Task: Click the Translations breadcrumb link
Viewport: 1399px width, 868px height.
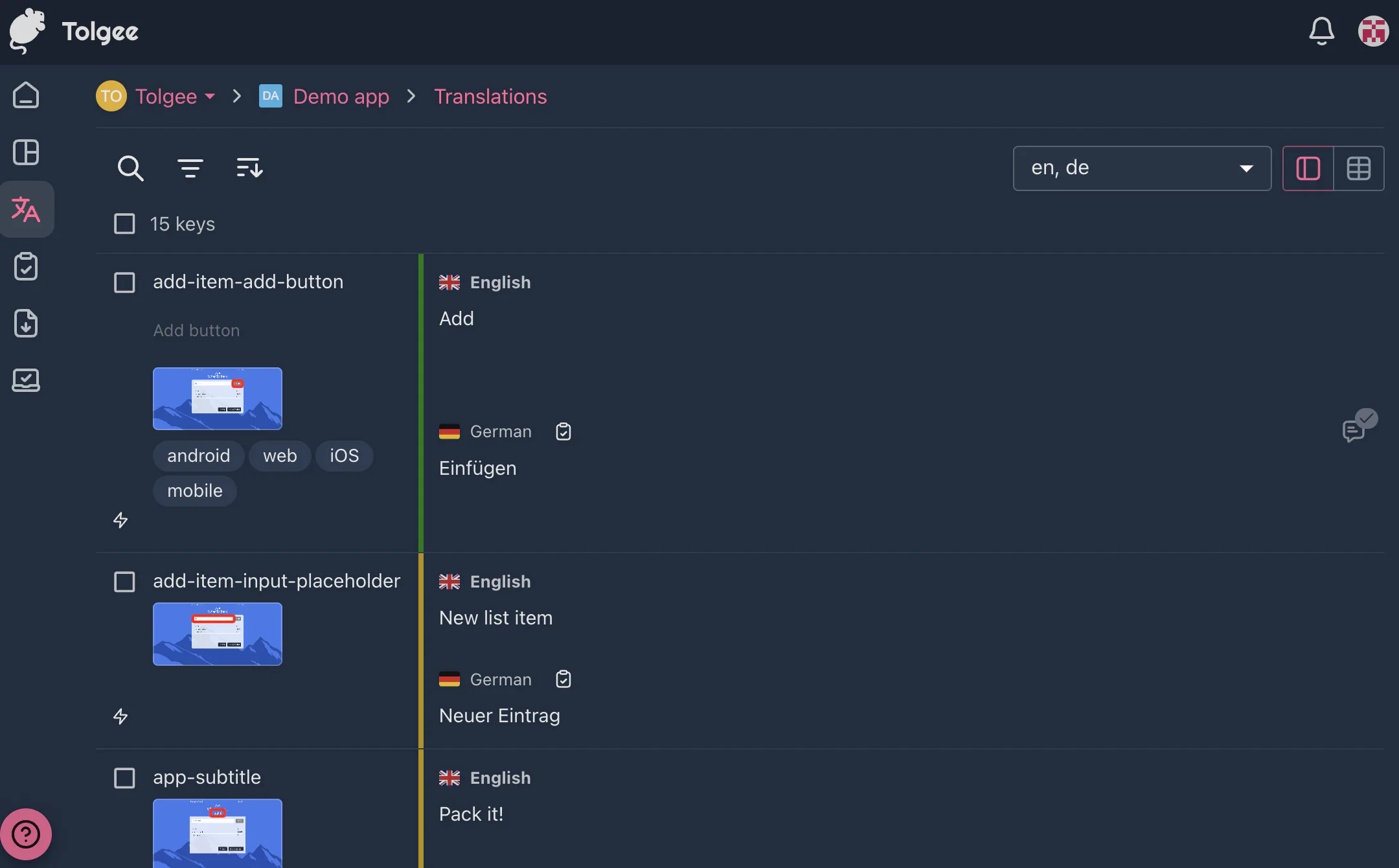Action: [490, 97]
